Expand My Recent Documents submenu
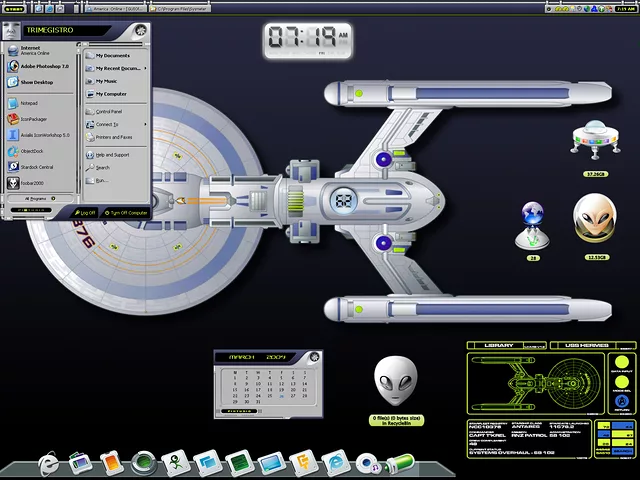This screenshot has height=480, width=640. [x=118, y=68]
